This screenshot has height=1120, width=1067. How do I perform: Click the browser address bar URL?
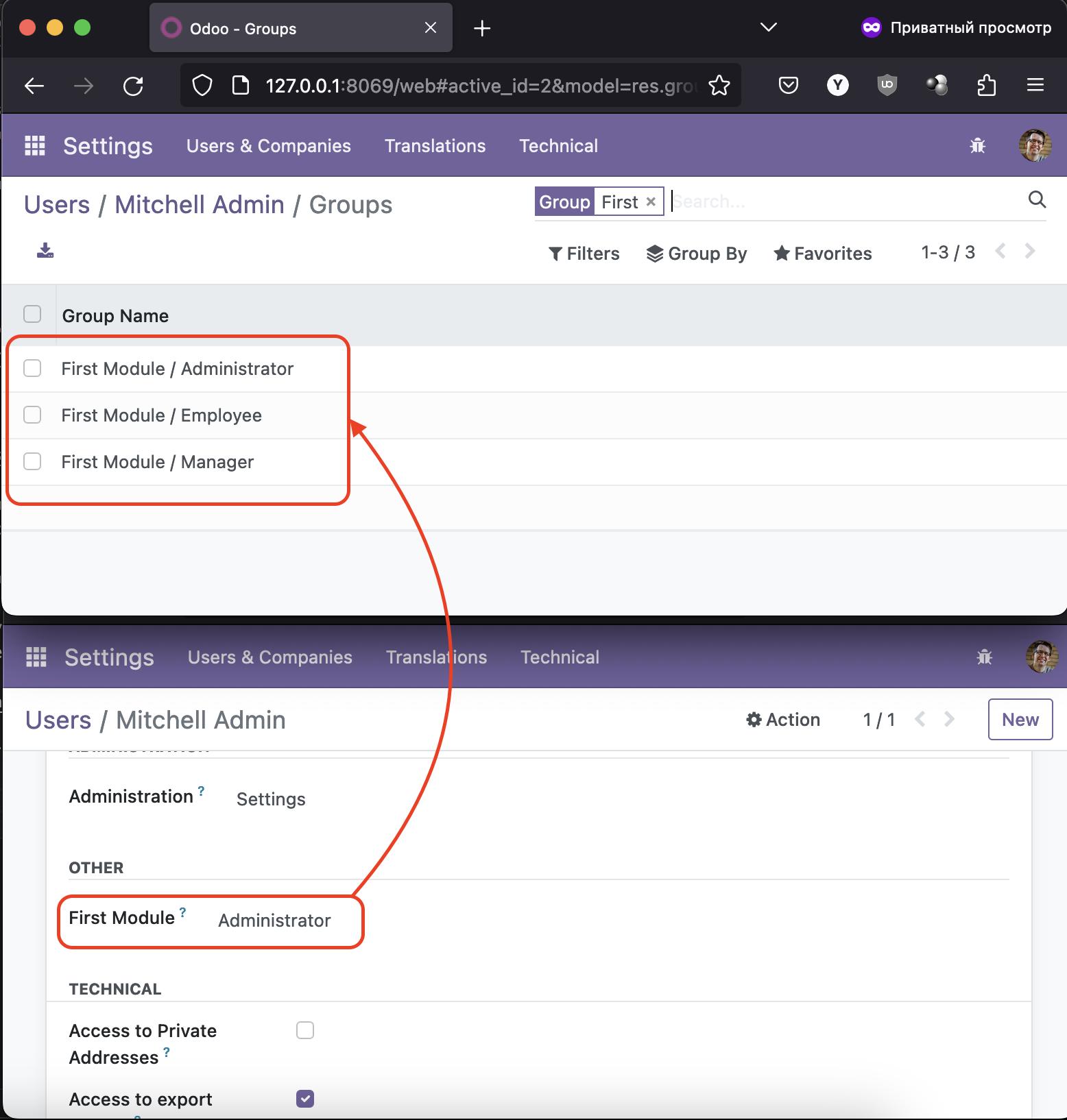[x=481, y=86]
